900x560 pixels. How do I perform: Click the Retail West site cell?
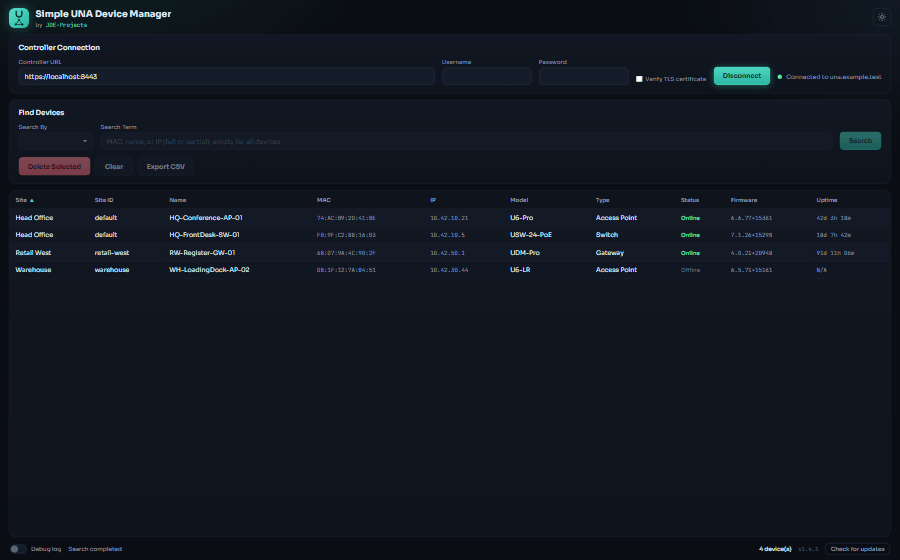(x=33, y=252)
